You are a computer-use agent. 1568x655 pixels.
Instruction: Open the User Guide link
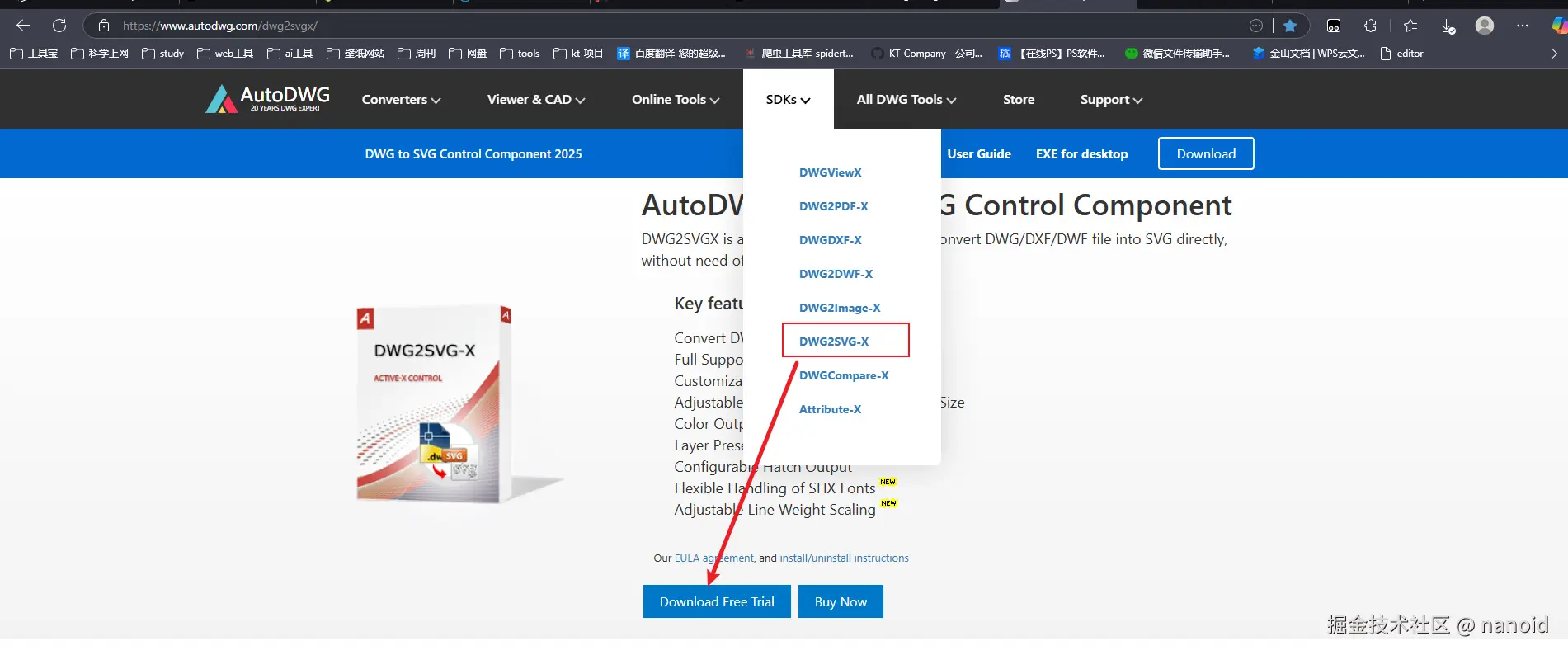(979, 154)
